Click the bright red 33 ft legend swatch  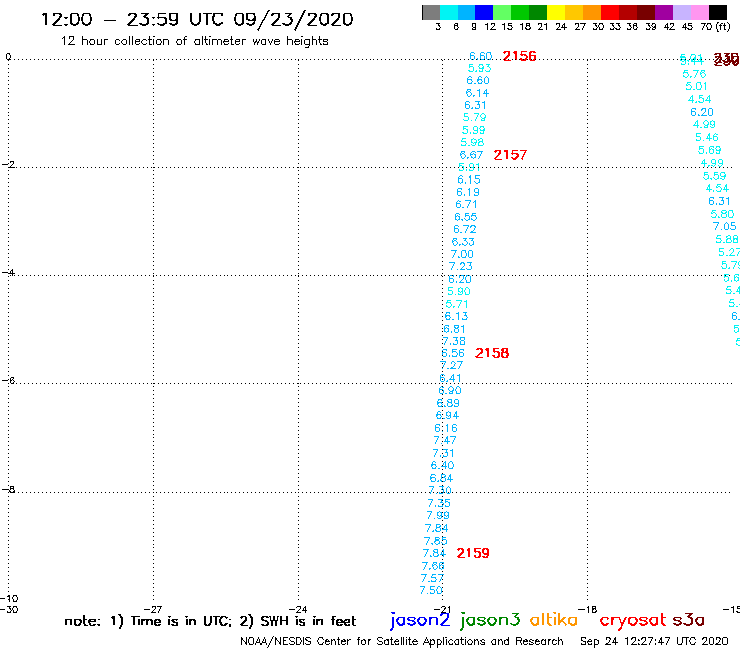(x=610, y=12)
